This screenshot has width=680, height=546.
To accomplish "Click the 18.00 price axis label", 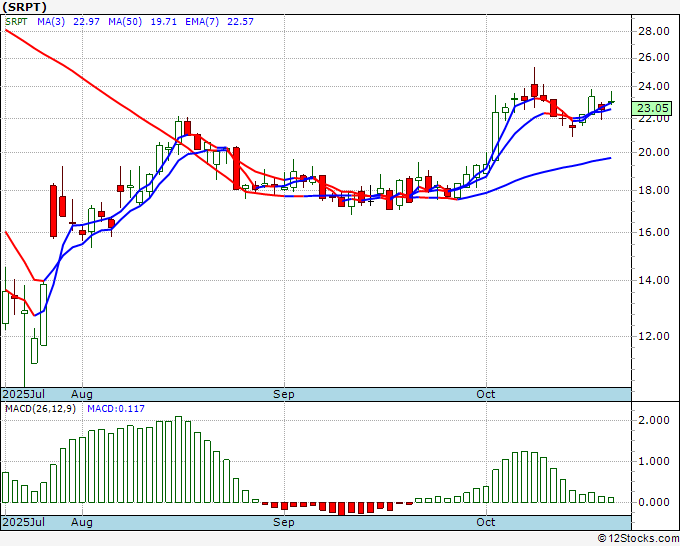I will click(x=653, y=190).
